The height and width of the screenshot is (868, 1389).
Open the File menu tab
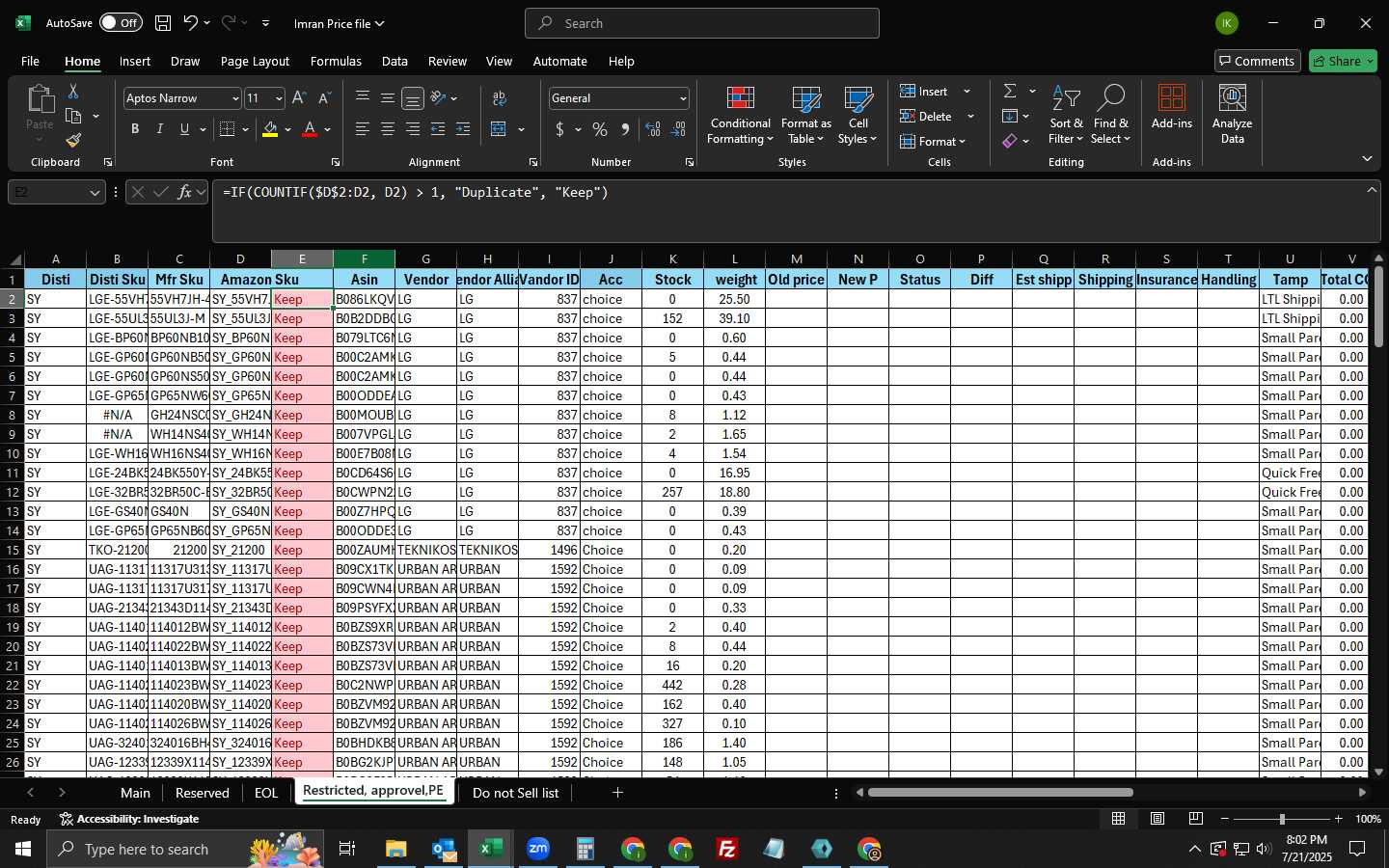click(31, 61)
